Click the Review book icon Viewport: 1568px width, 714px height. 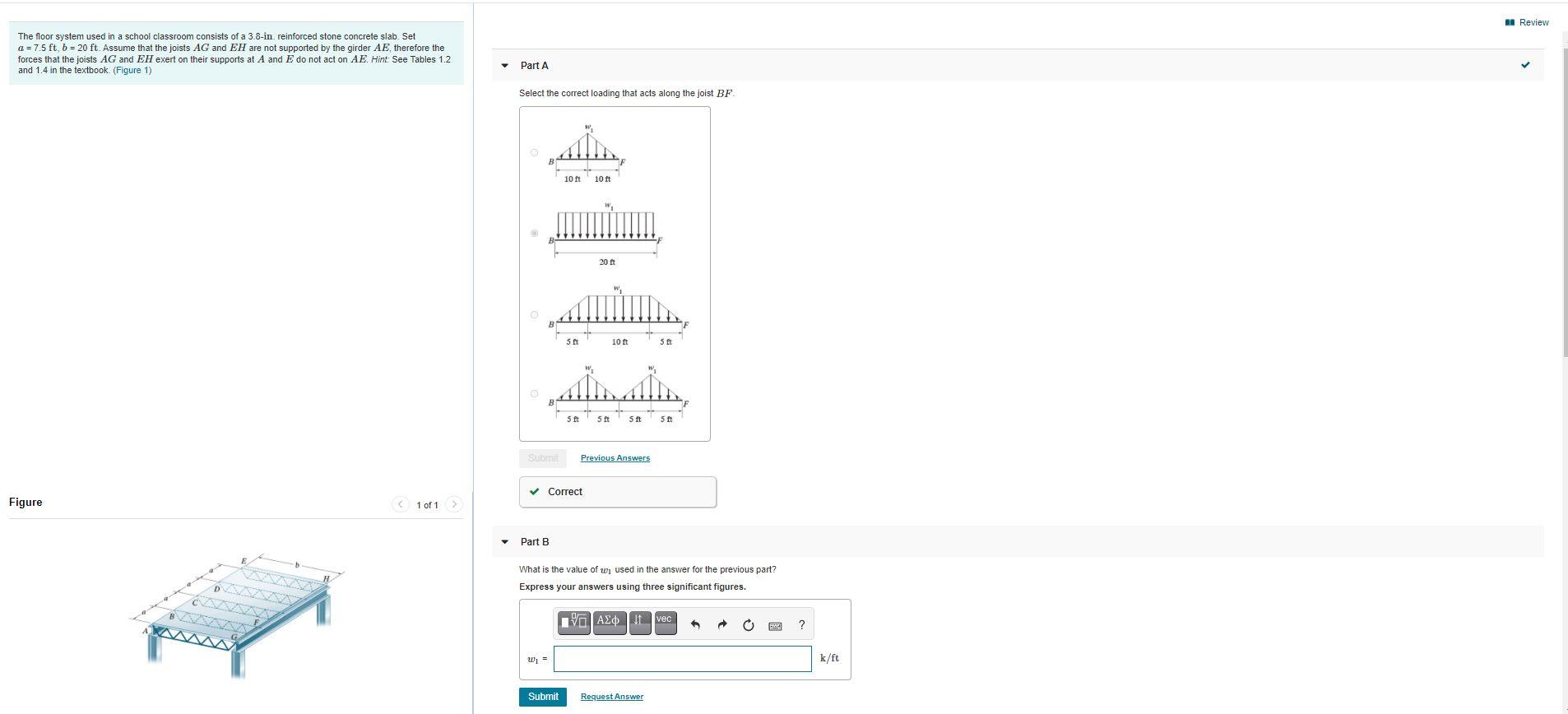click(1510, 22)
